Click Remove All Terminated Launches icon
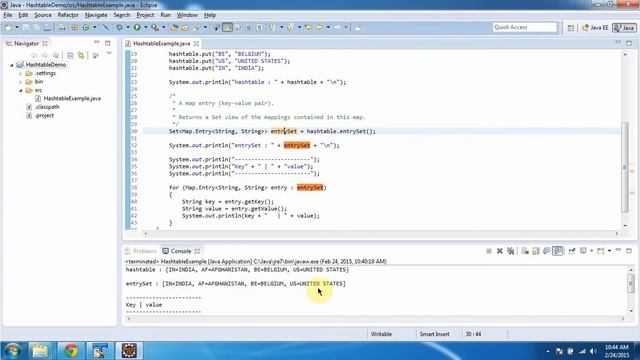640x360 pixels. pyautogui.click(x=511, y=251)
